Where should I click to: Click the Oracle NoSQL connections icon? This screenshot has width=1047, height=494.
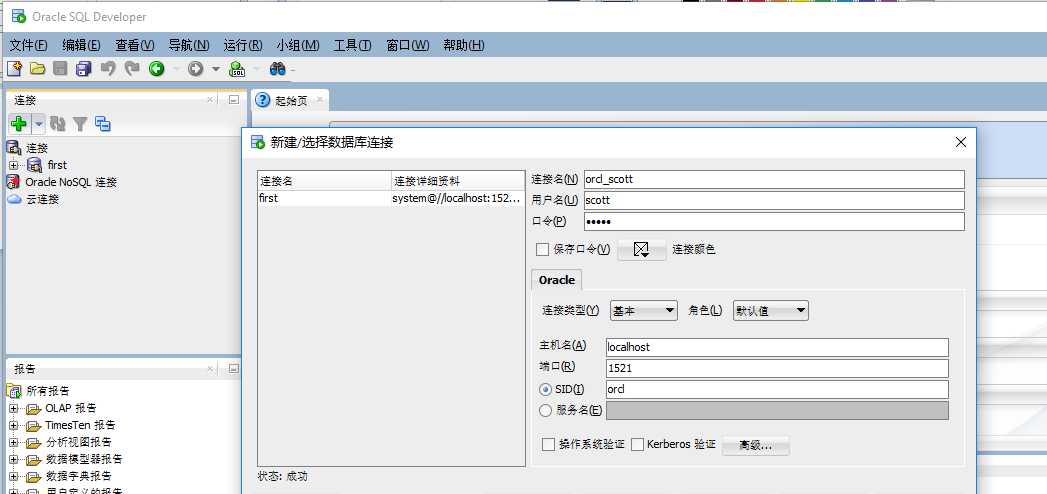pos(13,182)
